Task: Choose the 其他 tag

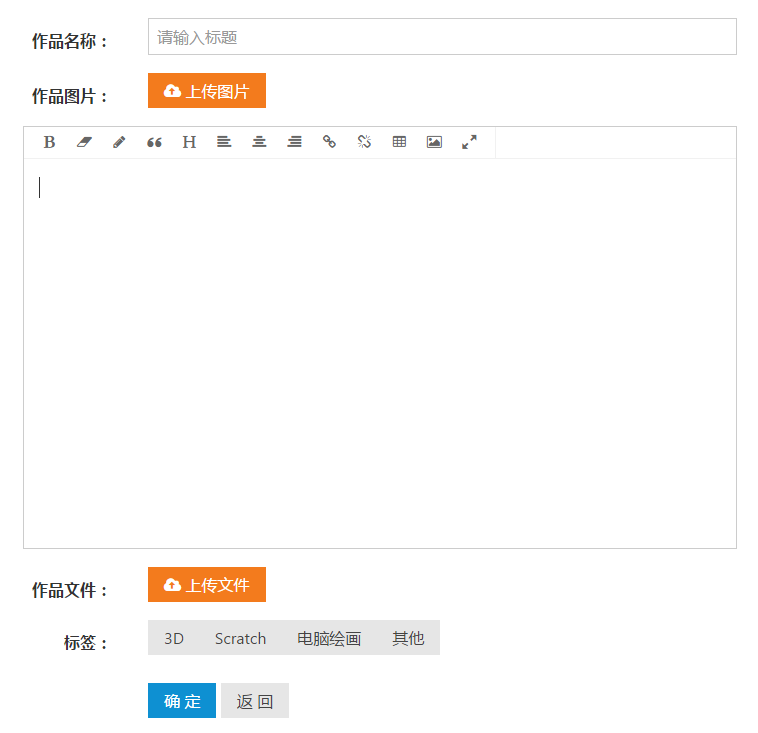Action: tap(408, 638)
